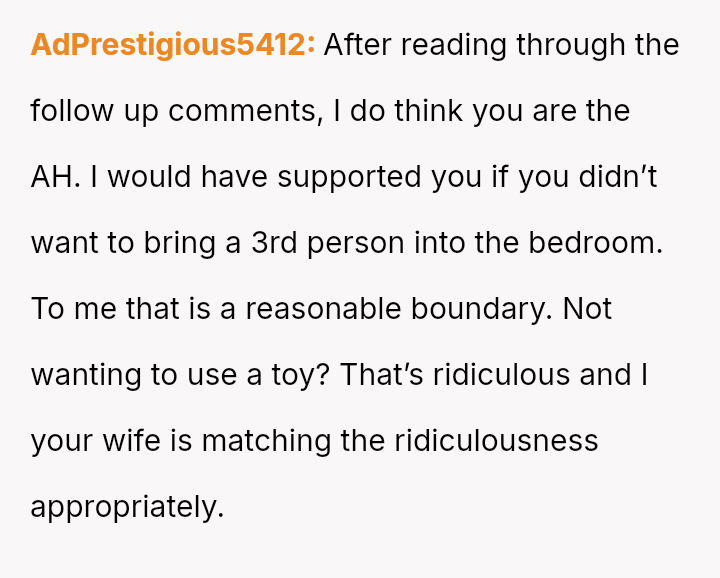This screenshot has height=578, width=720.
Task: Click the word "didn't" in the text
Action: pyautogui.click(x=635, y=177)
